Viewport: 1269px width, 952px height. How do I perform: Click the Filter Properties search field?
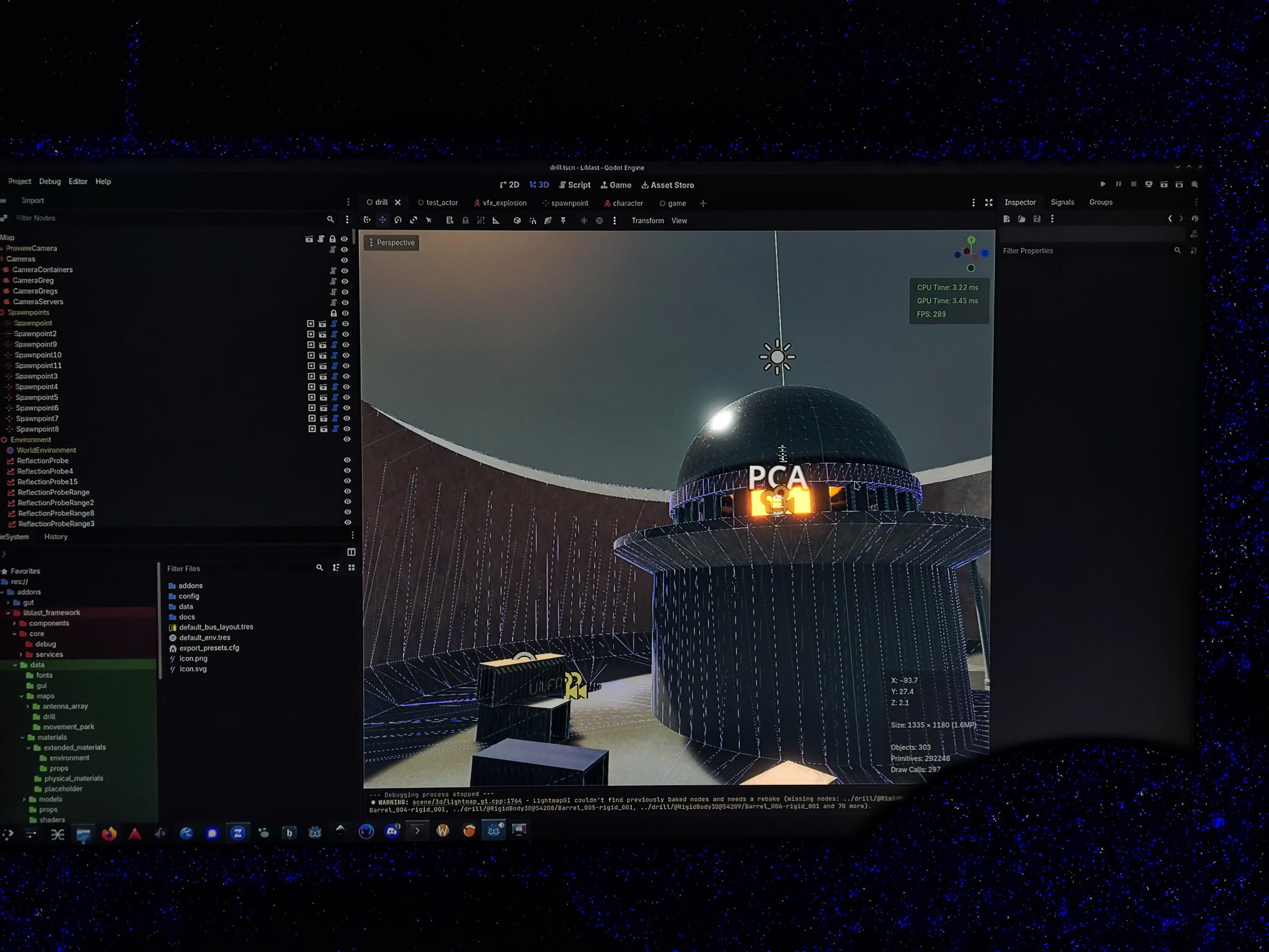point(1087,251)
